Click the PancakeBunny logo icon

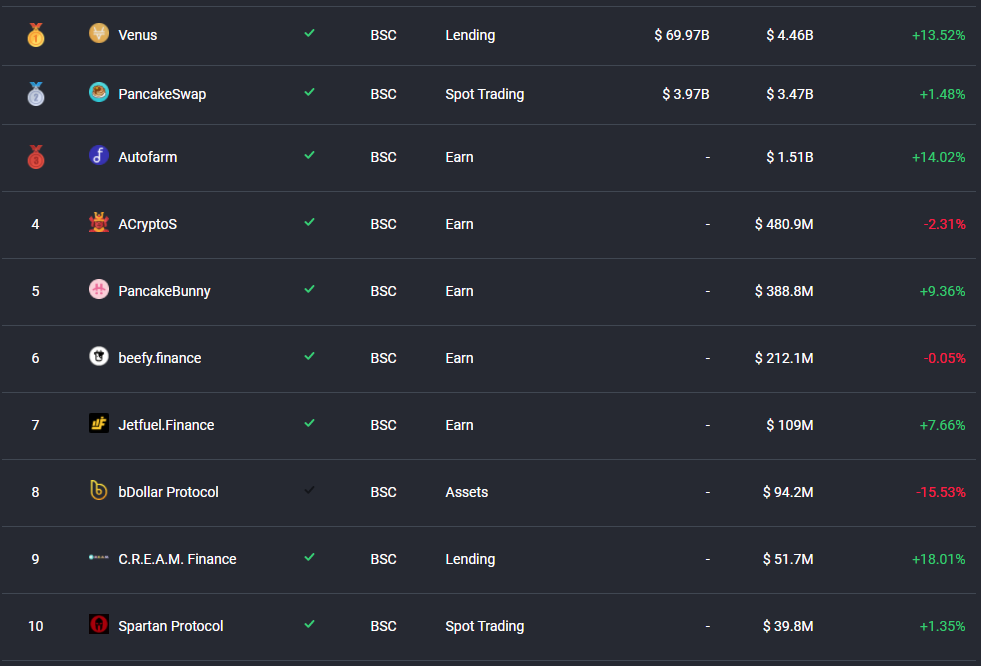(x=98, y=290)
